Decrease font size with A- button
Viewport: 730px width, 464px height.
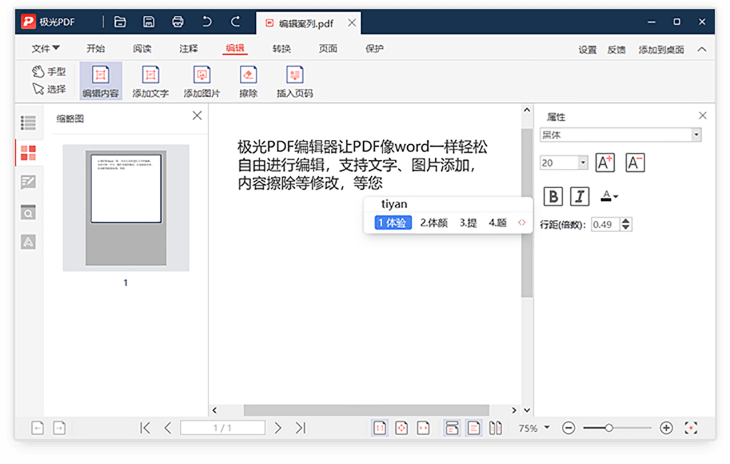[635, 163]
